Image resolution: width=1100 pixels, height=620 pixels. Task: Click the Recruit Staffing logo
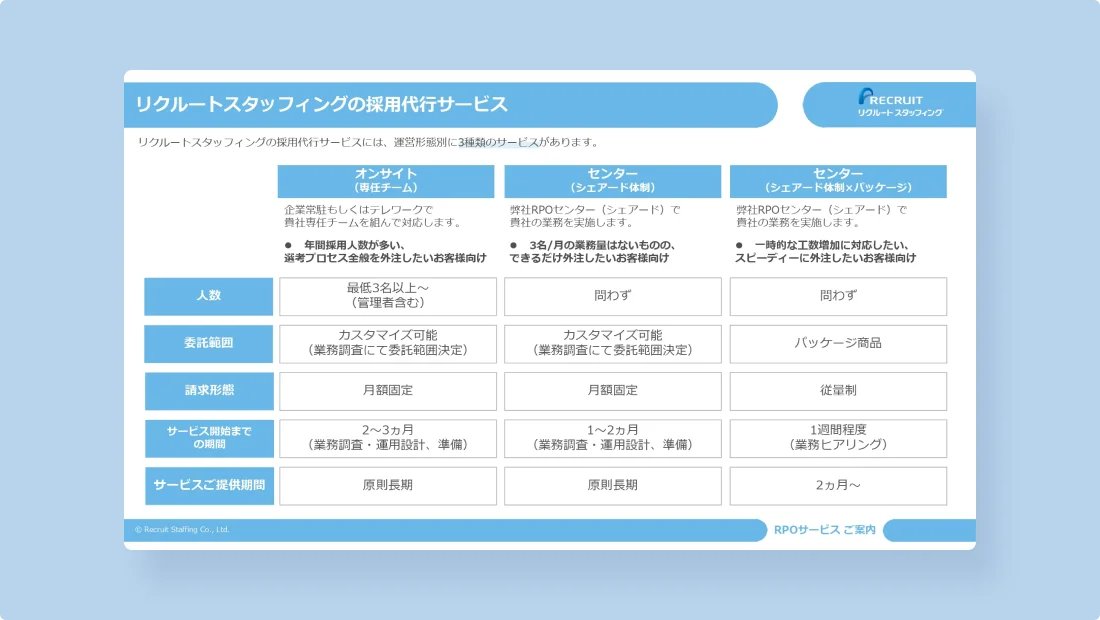pos(890,103)
